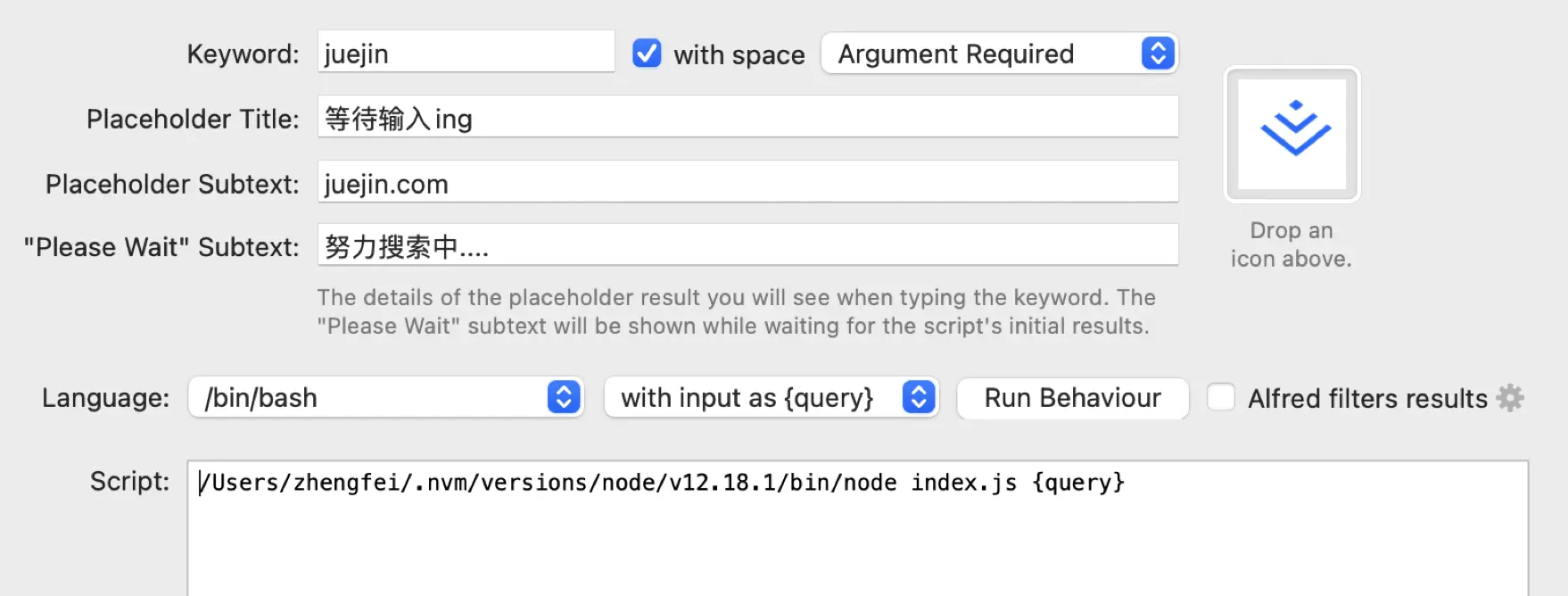This screenshot has height=596, width=1568.
Task: Click the workflow icon drop well
Action: tap(1292, 135)
